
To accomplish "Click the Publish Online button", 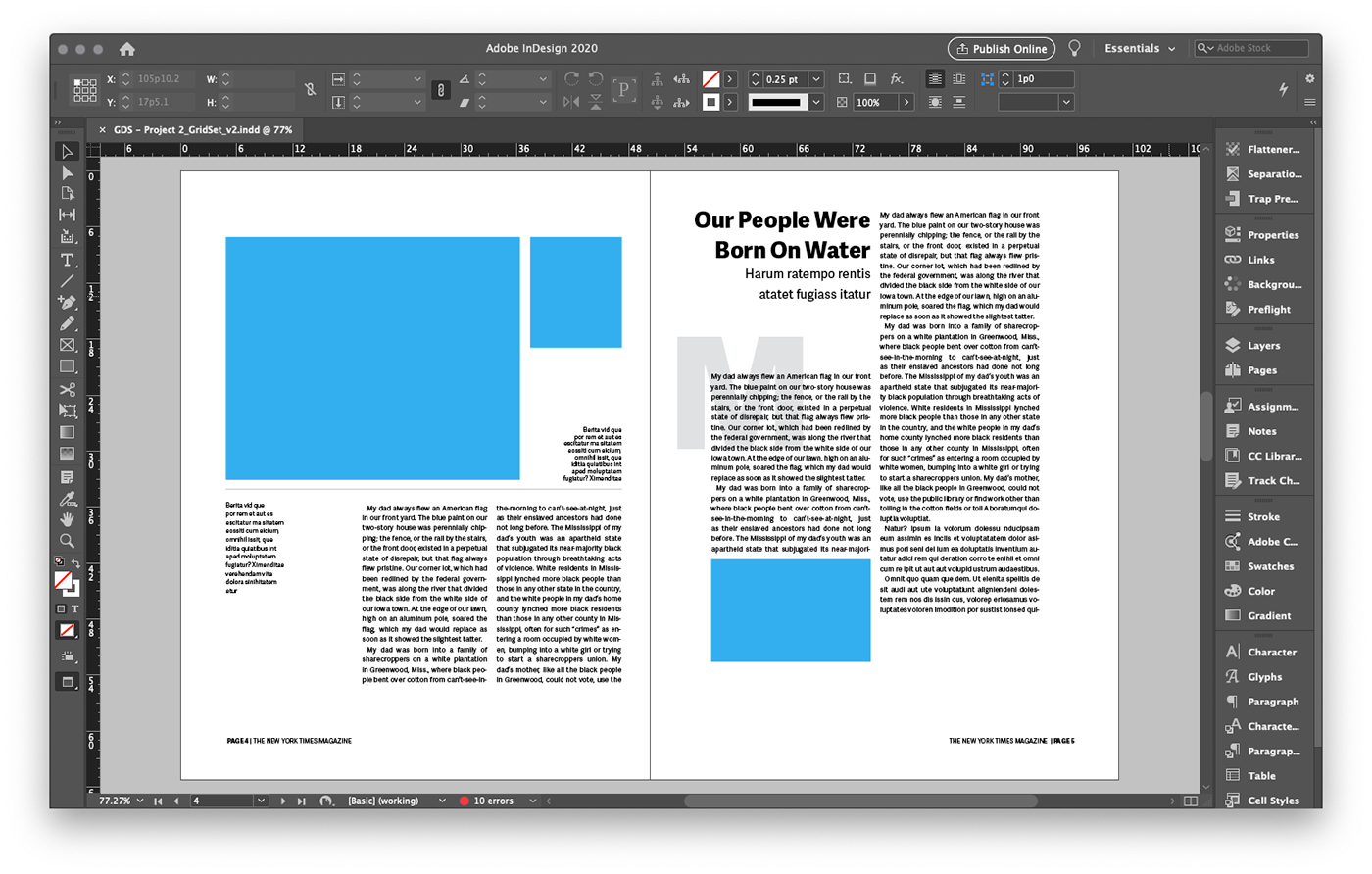I will [1002, 48].
